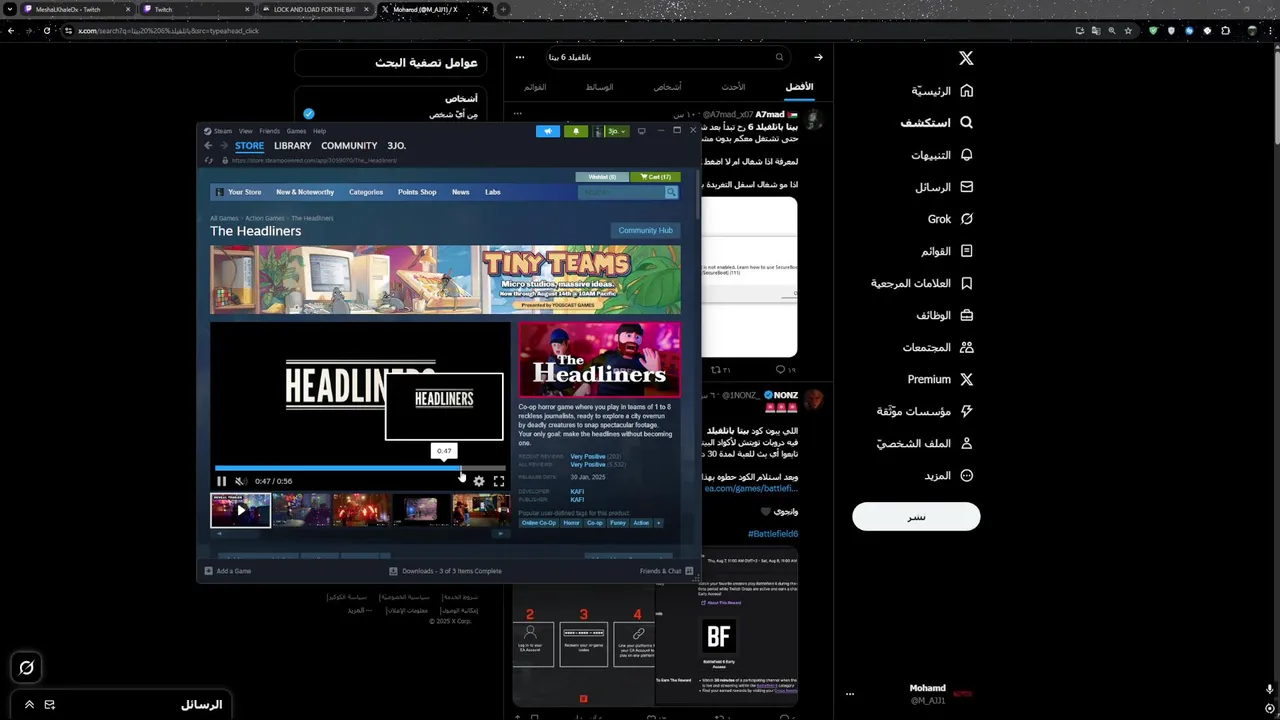Open News in Steam store nav
This screenshot has height=720, width=1280.
coord(460,192)
